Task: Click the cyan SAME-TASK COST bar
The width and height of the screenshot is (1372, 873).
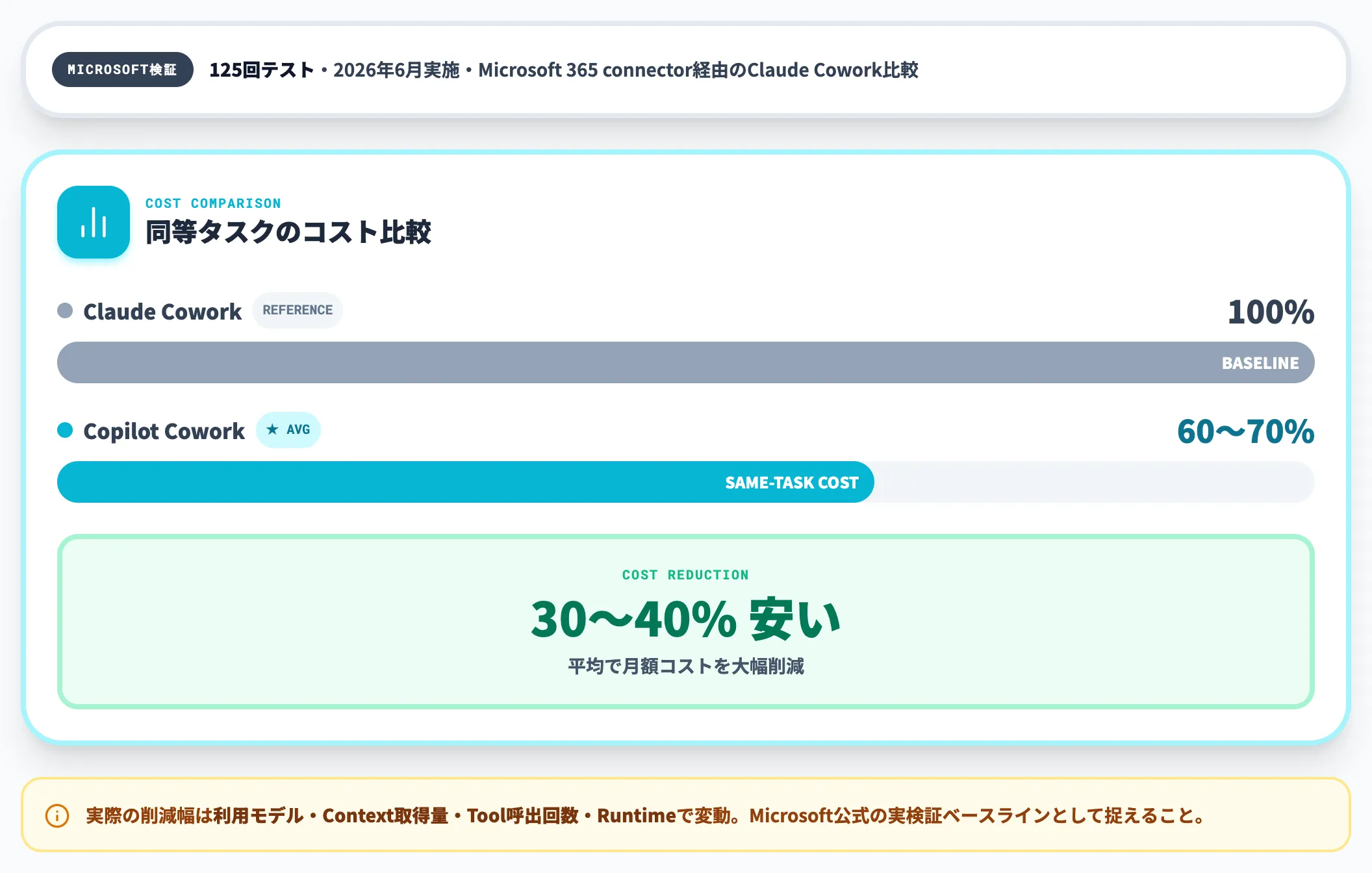Action: point(466,482)
